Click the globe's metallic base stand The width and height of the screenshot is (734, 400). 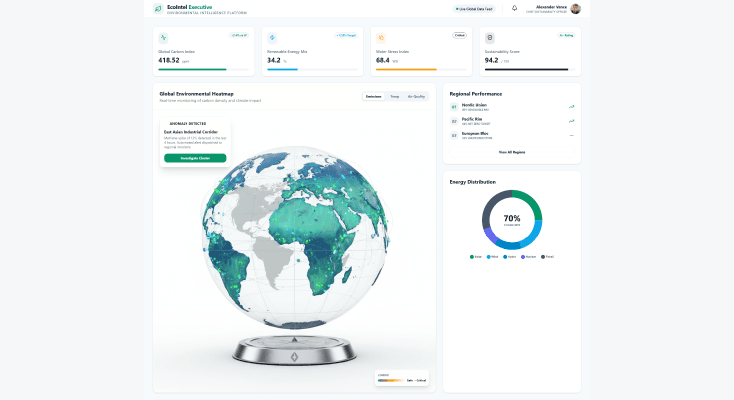(294, 350)
